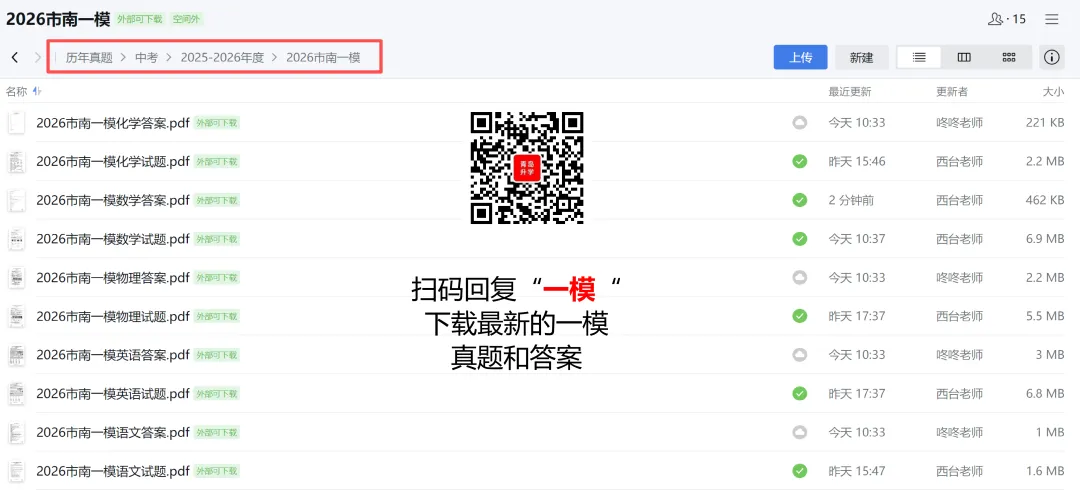
Task: Sort by 大小 column header
Action: click(1053, 91)
